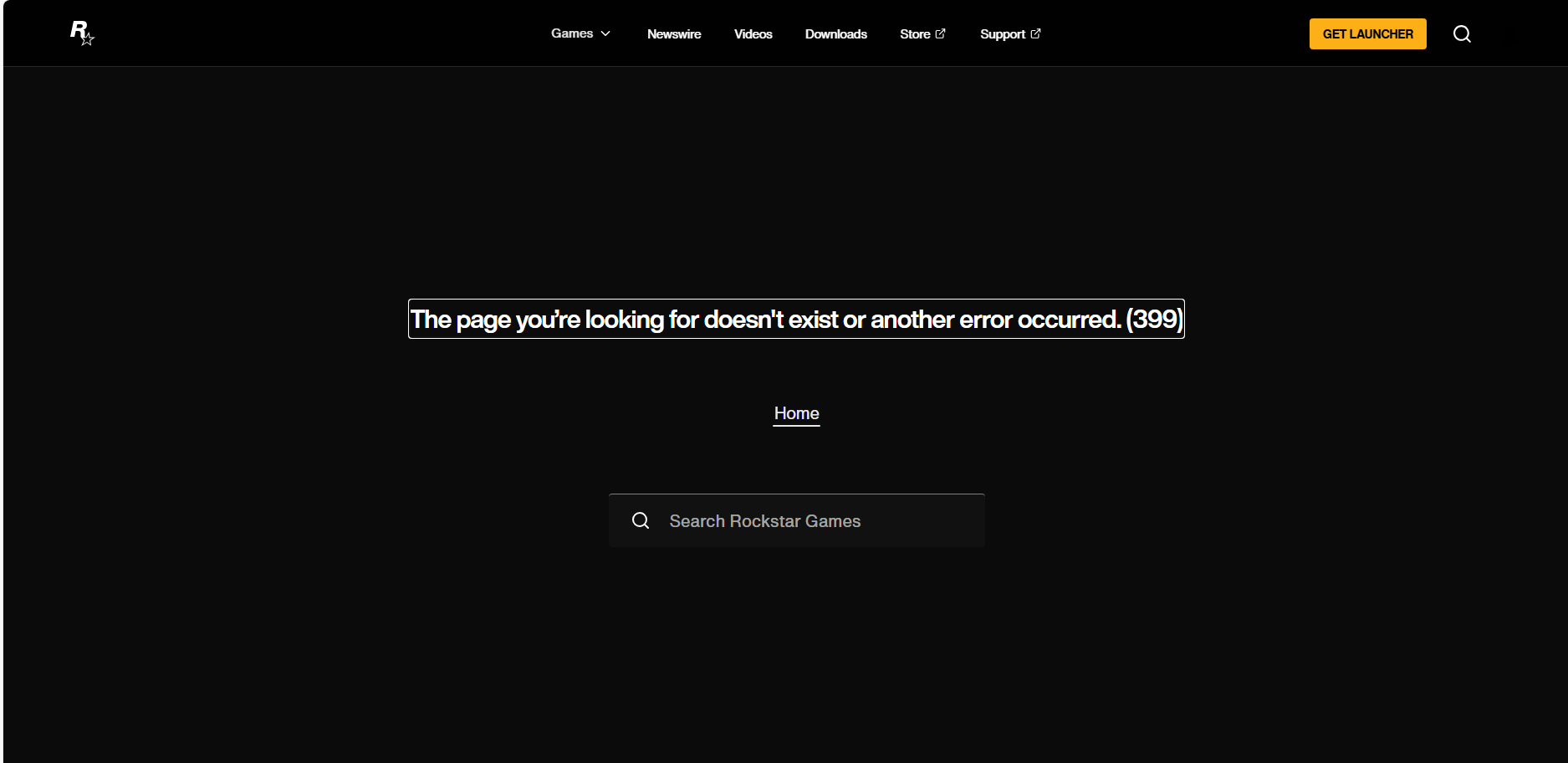This screenshot has width=1568, height=763.
Task: Follow the Home link
Action: [x=796, y=413]
